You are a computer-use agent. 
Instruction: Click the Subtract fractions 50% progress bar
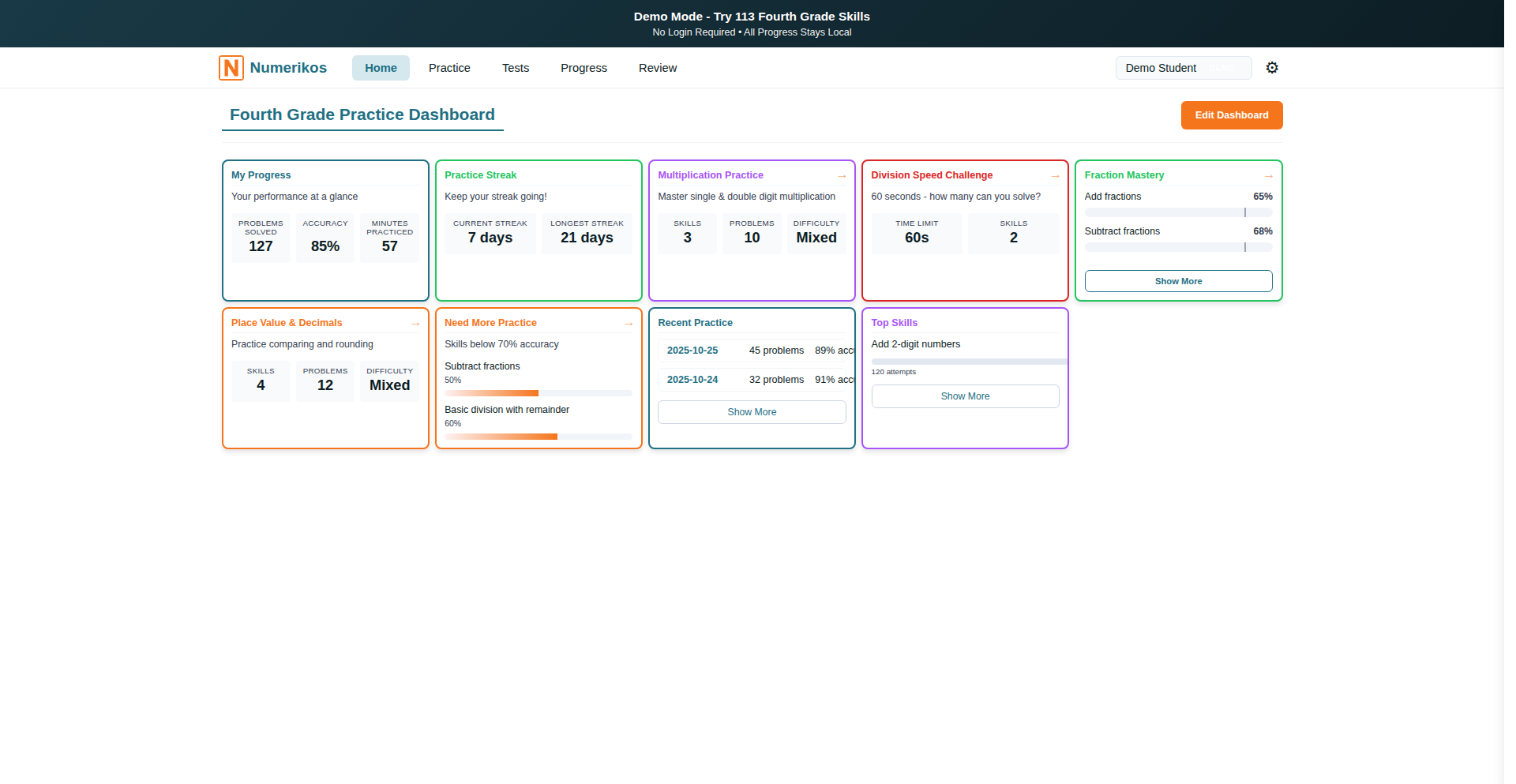point(538,393)
